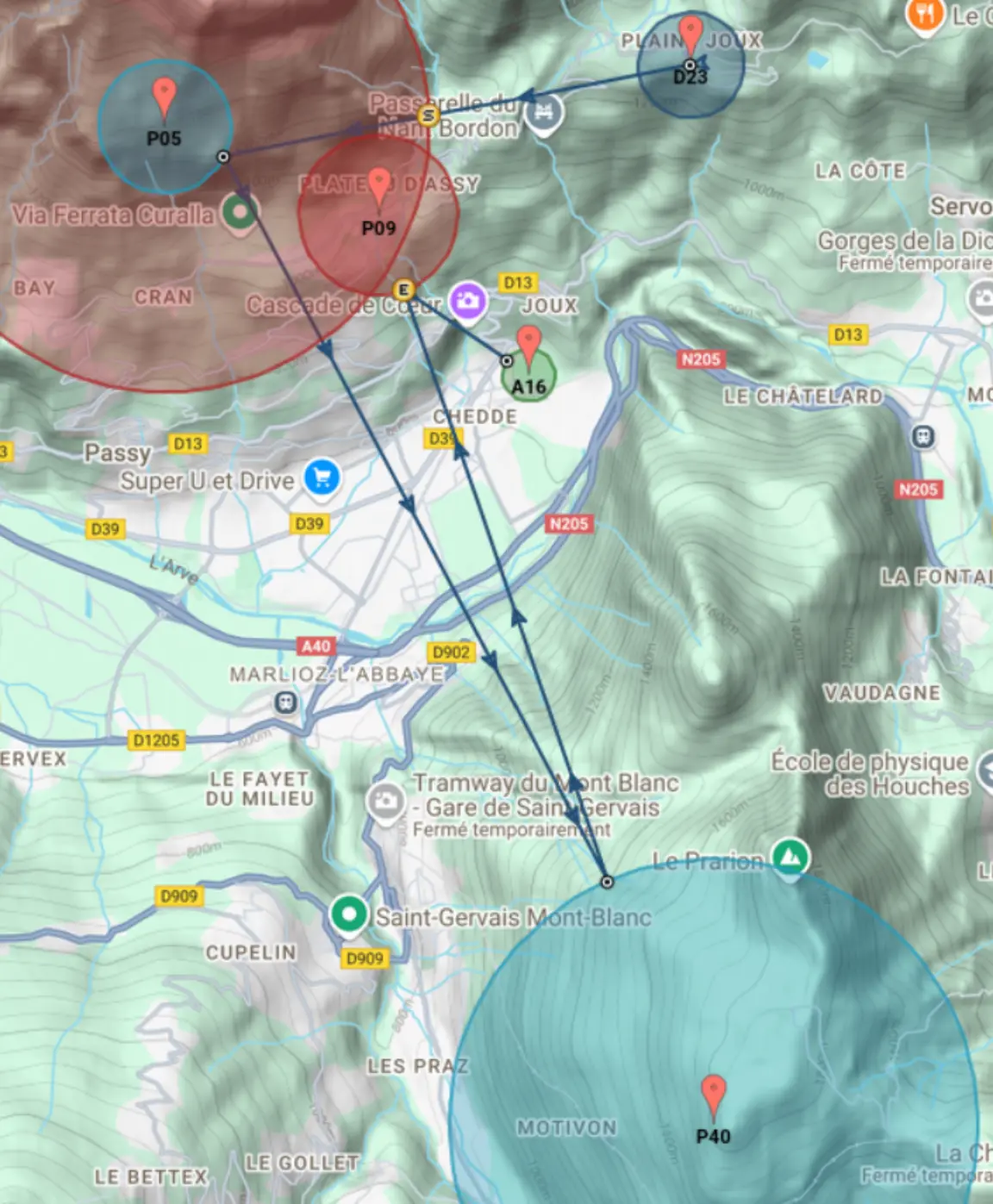The height and width of the screenshot is (1204, 993).
Task: Click the turnpoint dot beside the A16 circle
Action: (507, 361)
